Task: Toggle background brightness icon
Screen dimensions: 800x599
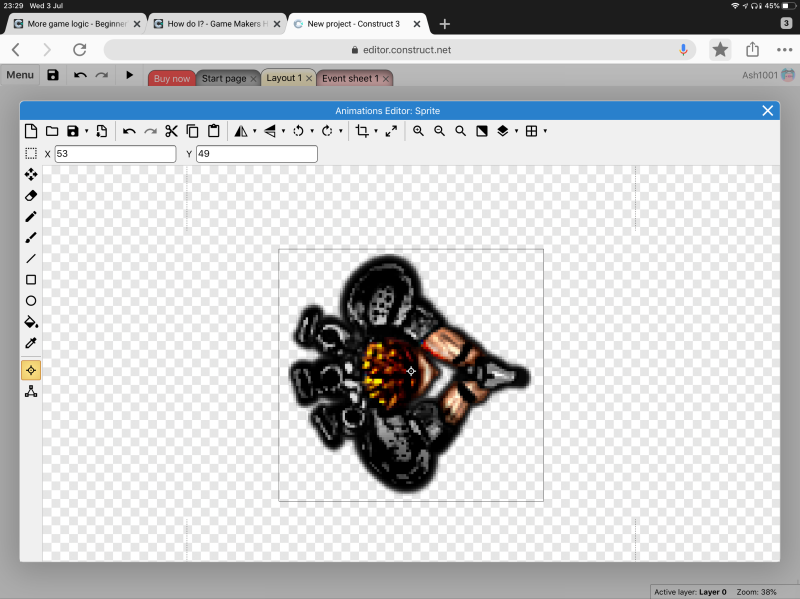Action: pos(482,131)
